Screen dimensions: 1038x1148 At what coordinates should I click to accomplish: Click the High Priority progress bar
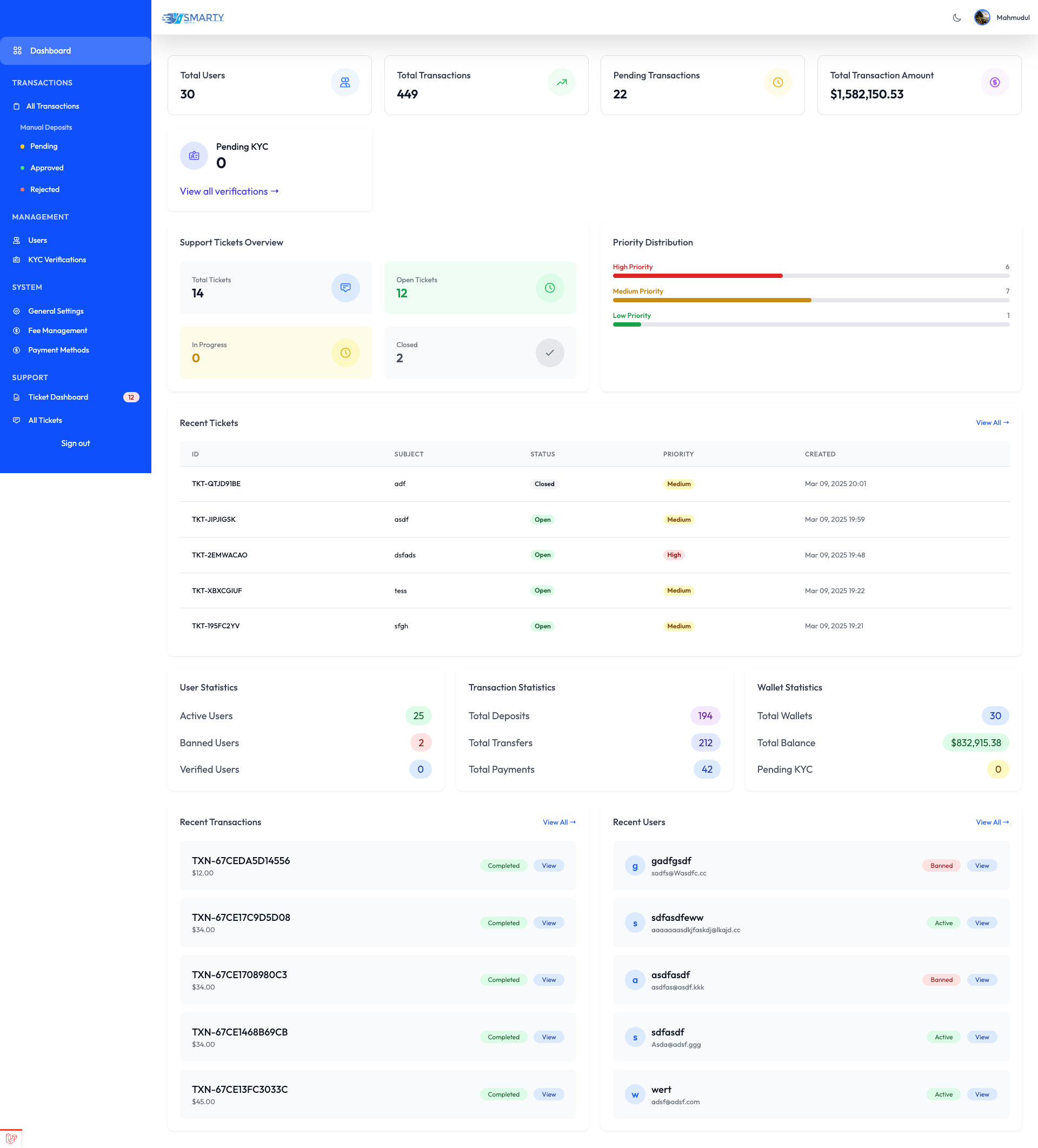point(697,275)
